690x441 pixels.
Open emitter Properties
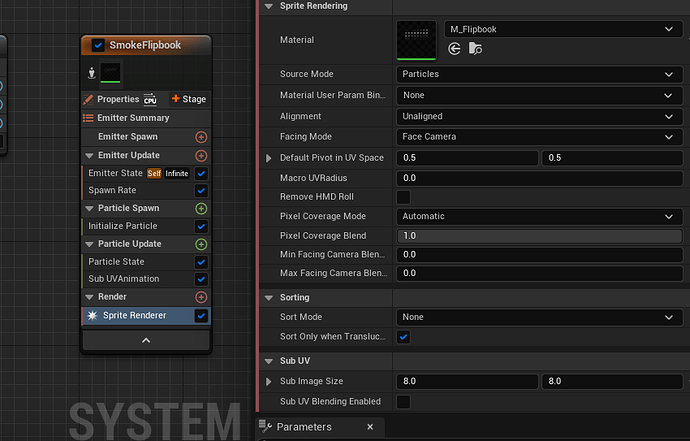[x=118, y=99]
